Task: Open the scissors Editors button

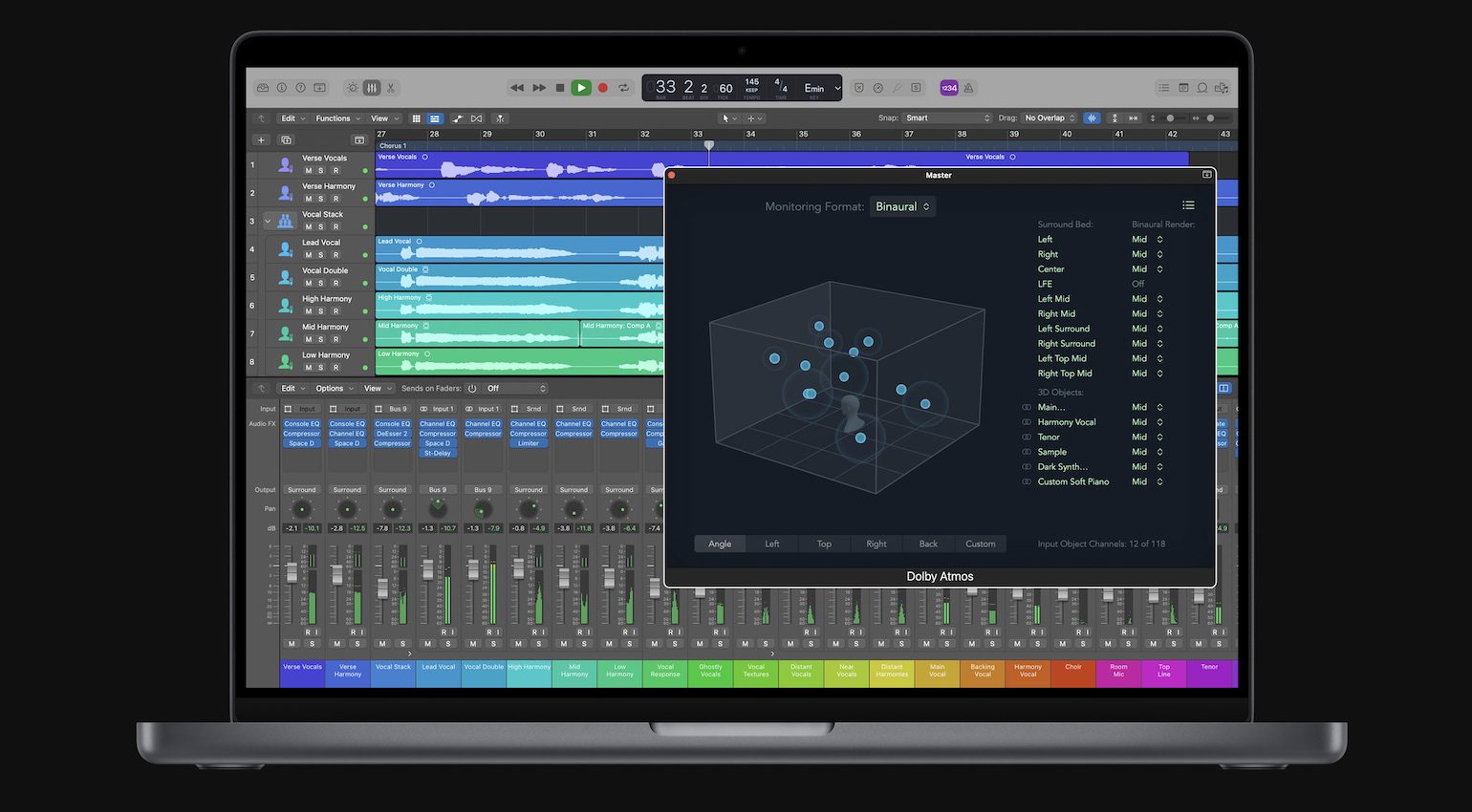Action: [391, 88]
